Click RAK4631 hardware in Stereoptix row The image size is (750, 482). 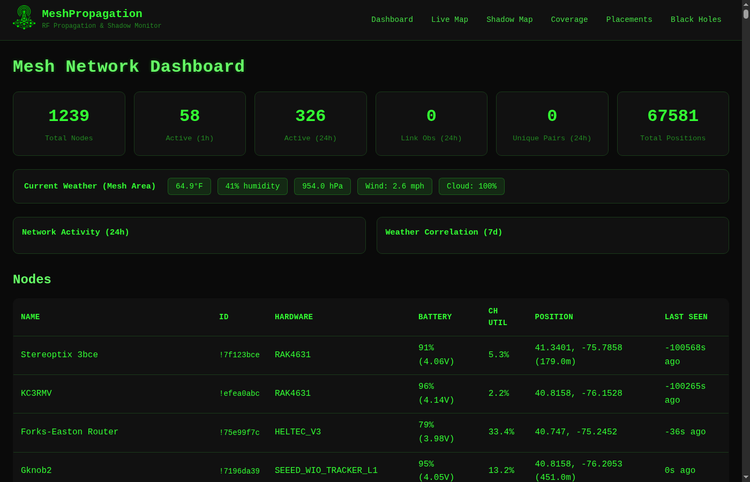click(292, 355)
